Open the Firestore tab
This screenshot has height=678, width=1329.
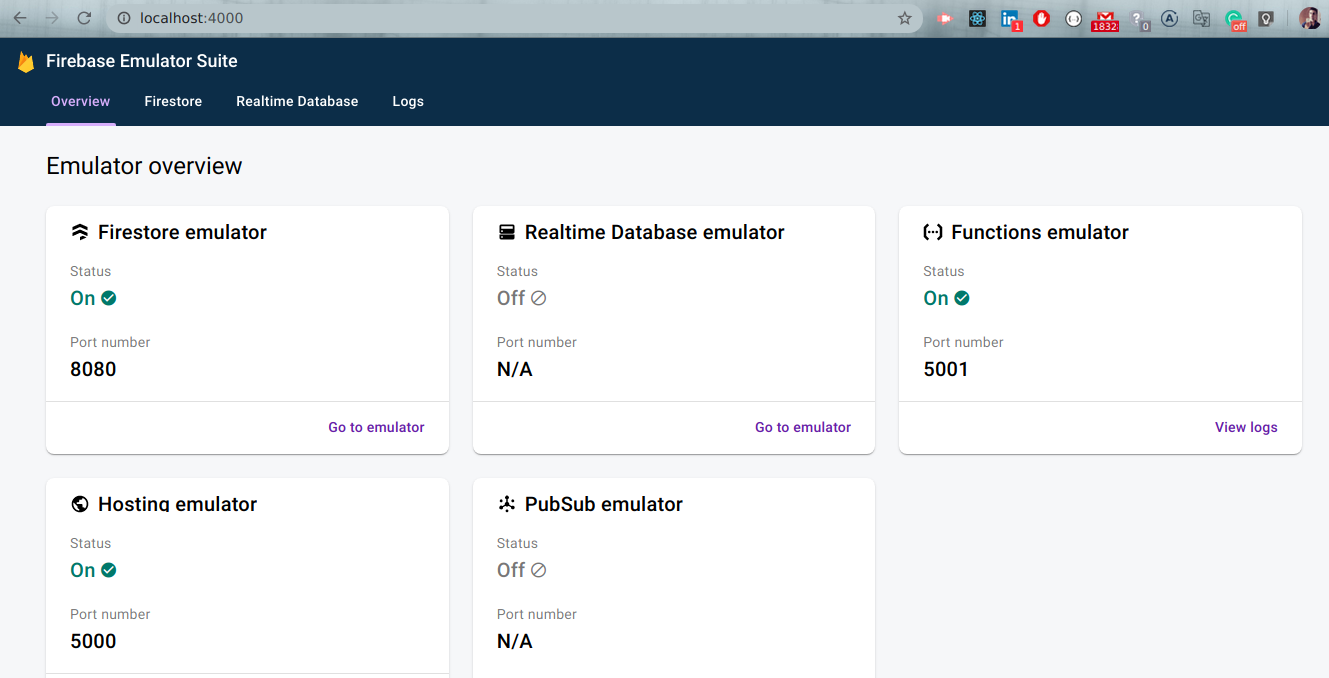pos(173,102)
